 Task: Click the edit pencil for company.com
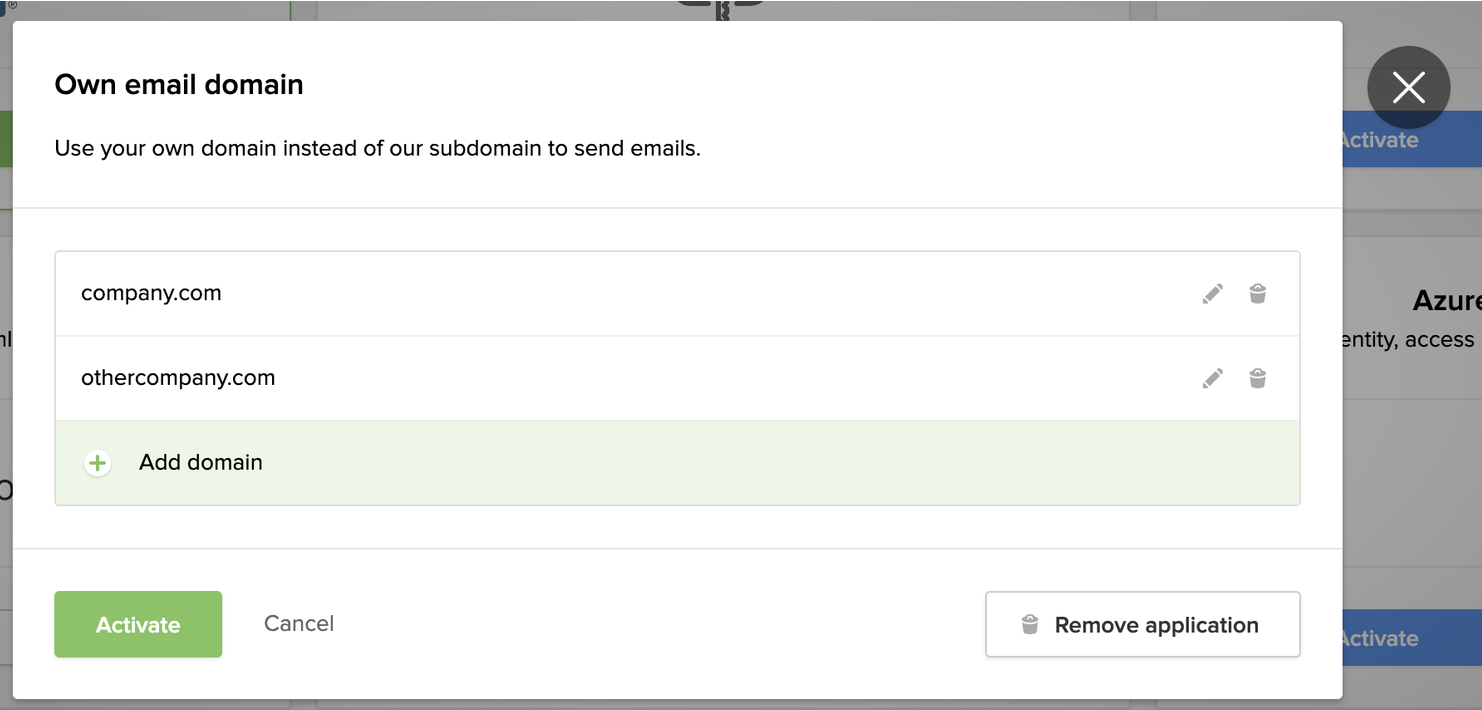pyautogui.click(x=1212, y=294)
